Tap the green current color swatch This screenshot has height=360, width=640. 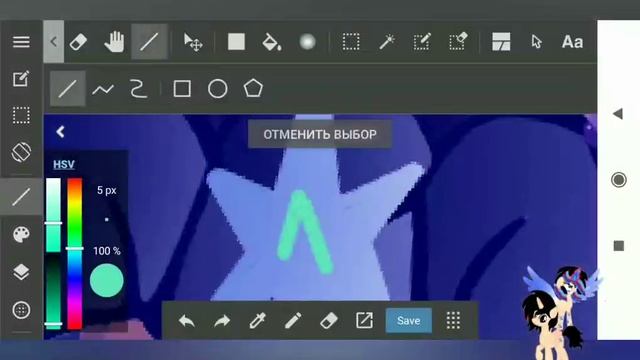click(107, 280)
